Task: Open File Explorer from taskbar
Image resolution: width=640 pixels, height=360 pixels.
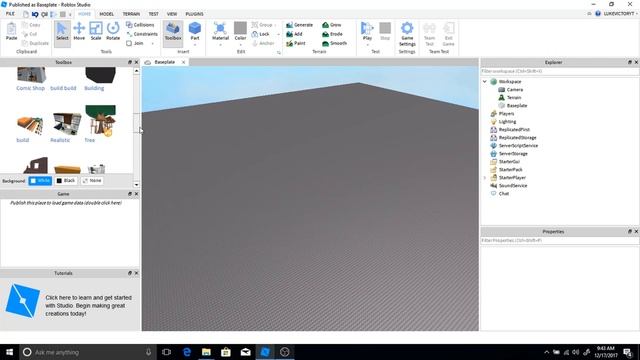Action: tap(206, 352)
